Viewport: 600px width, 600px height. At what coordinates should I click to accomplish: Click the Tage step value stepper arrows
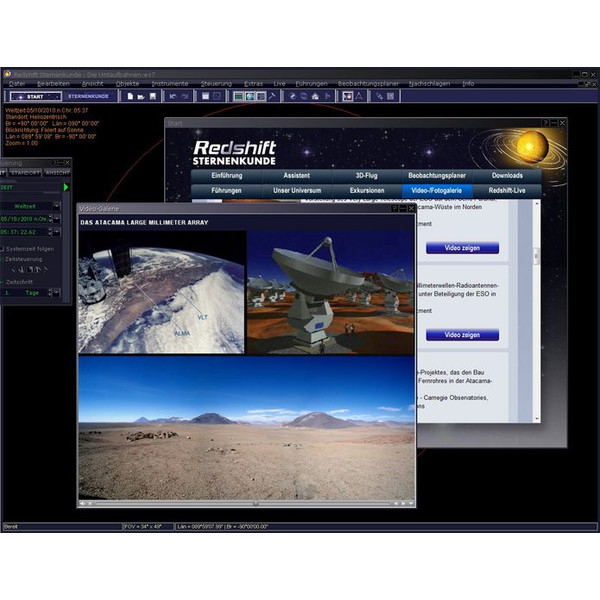pyautogui.click(x=50, y=293)
